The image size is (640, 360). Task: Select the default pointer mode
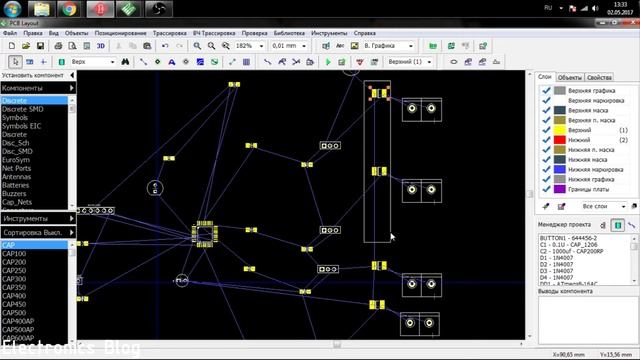coord(16,62)
